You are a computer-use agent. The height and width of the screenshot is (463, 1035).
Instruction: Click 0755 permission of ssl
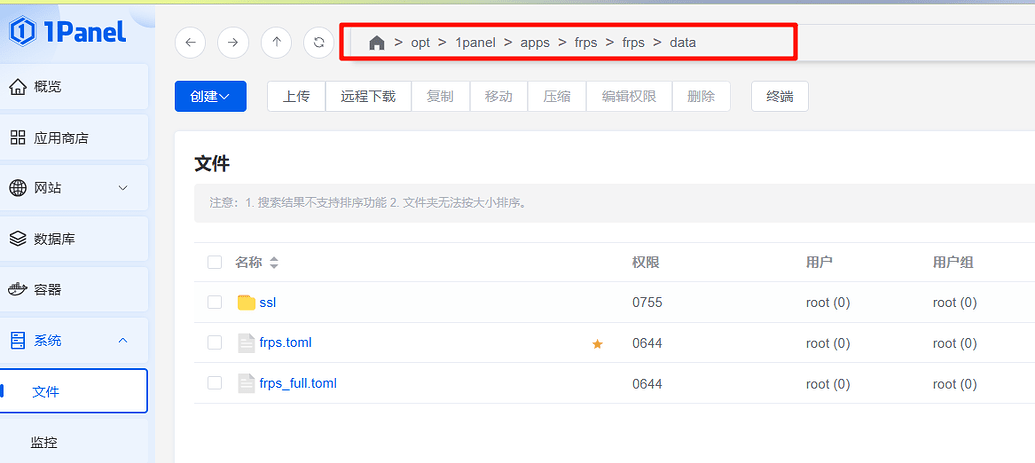(x=647, y=303)
